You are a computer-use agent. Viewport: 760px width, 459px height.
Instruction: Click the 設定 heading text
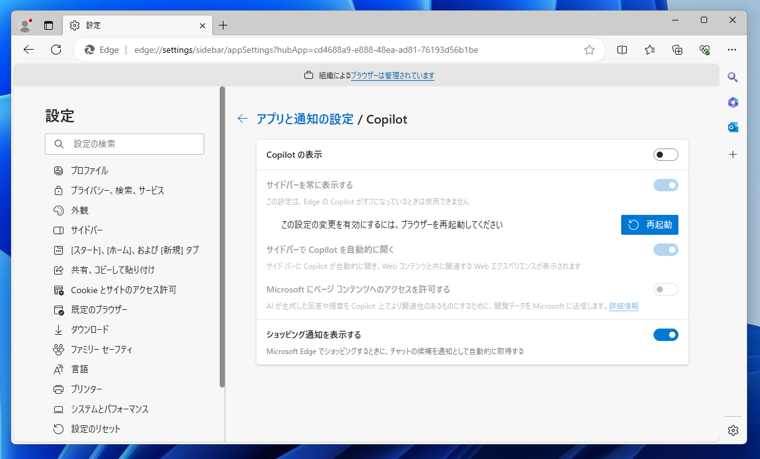60,116
